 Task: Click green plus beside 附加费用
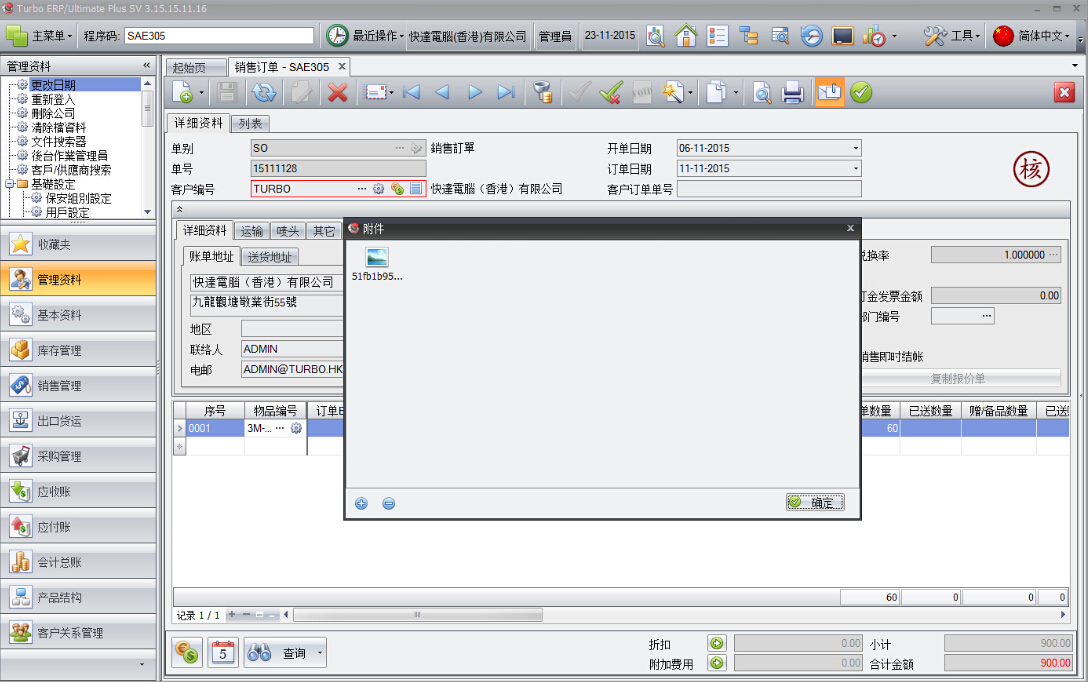click(717, 663)
